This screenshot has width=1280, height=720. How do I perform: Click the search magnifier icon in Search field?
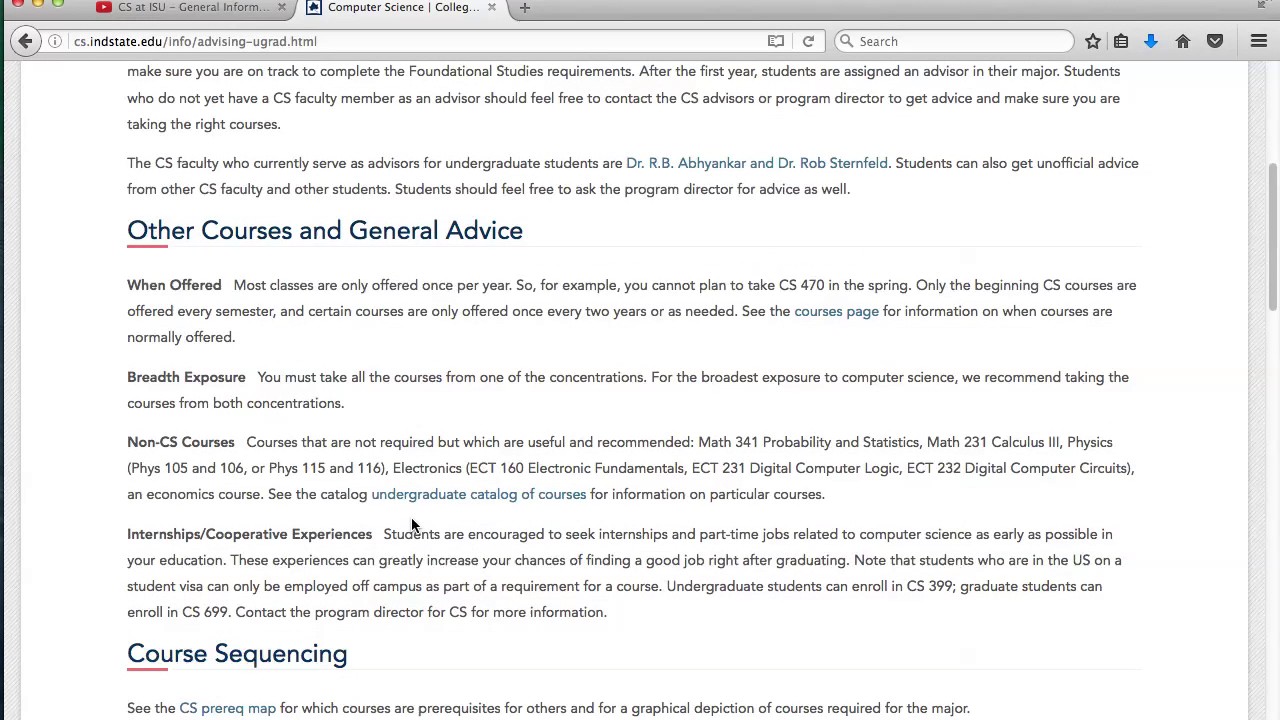(846, 41)
